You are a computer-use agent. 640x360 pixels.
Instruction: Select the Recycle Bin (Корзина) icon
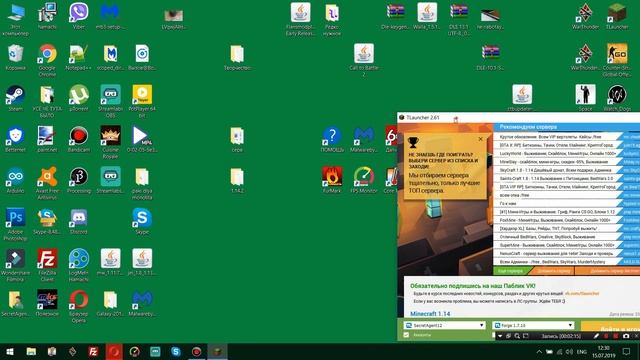coord(16,57)
